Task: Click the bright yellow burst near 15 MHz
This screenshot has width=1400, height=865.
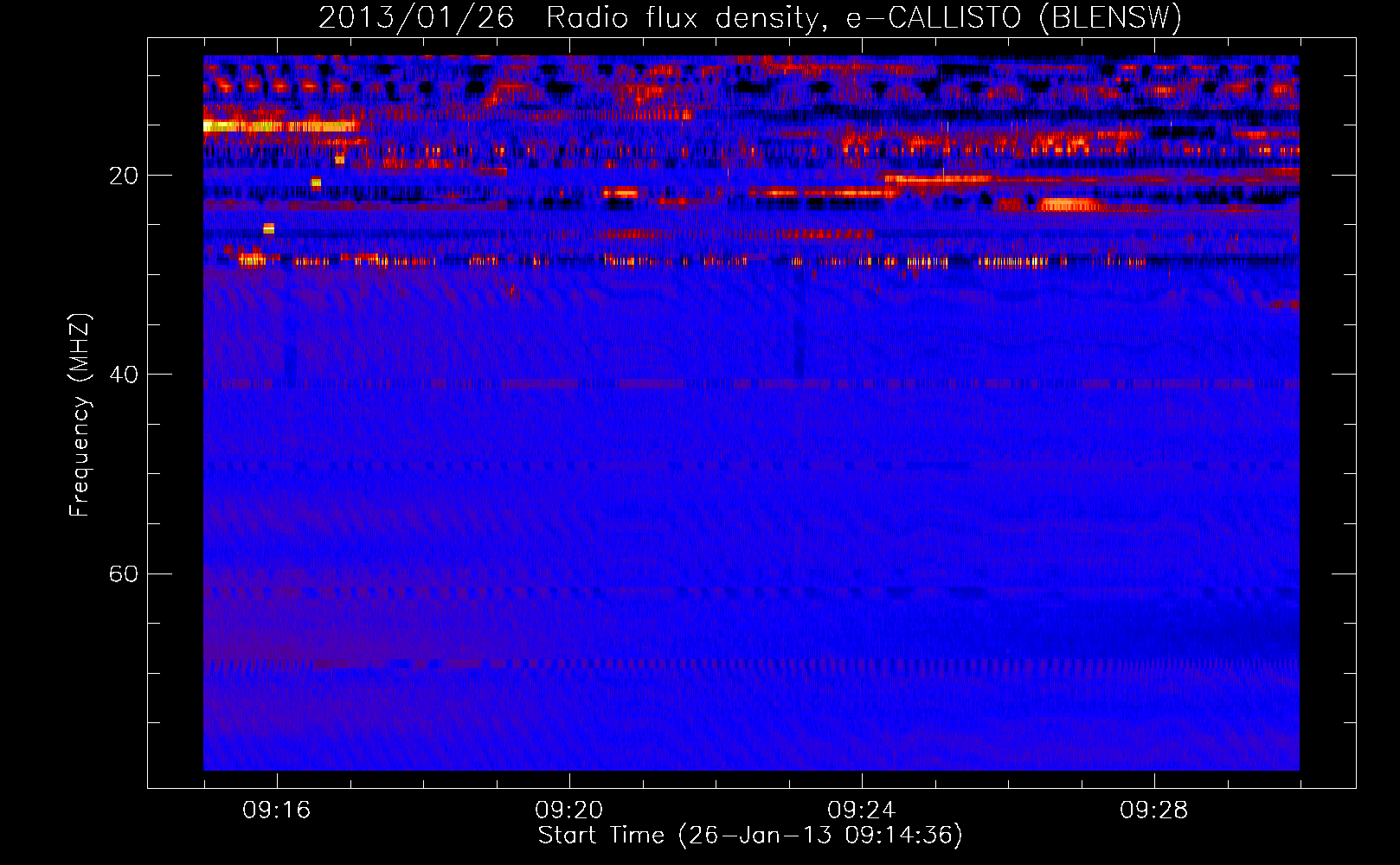Action: (x=279, y=126)
